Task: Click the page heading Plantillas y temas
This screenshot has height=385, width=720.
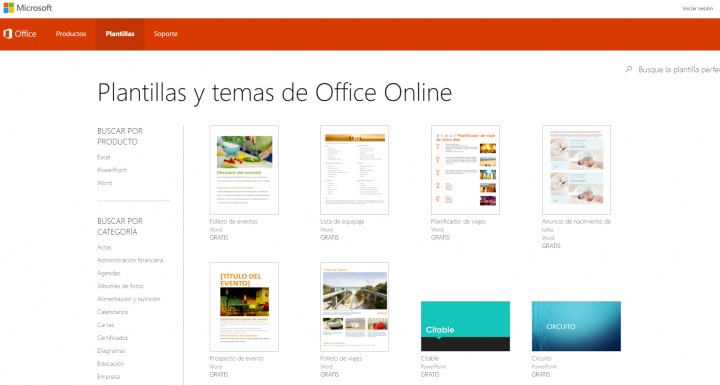Action: click(x=275, y=93)
